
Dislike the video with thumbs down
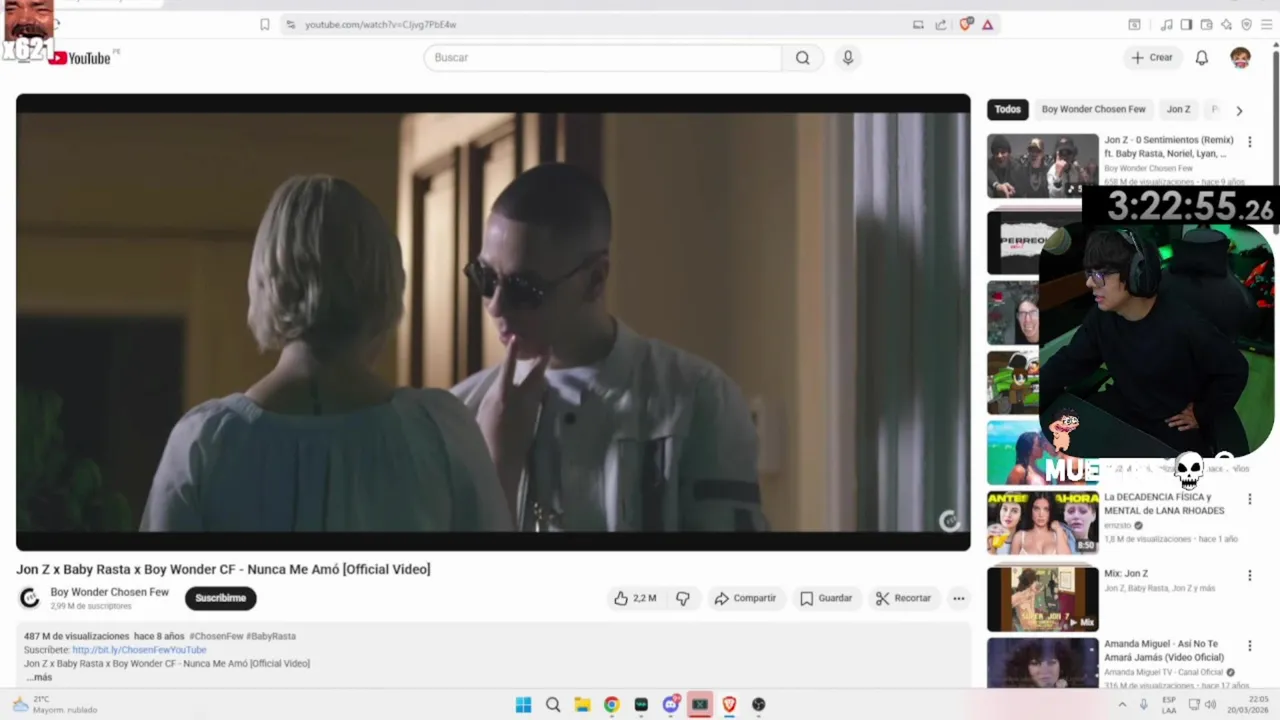coord(683,598)
